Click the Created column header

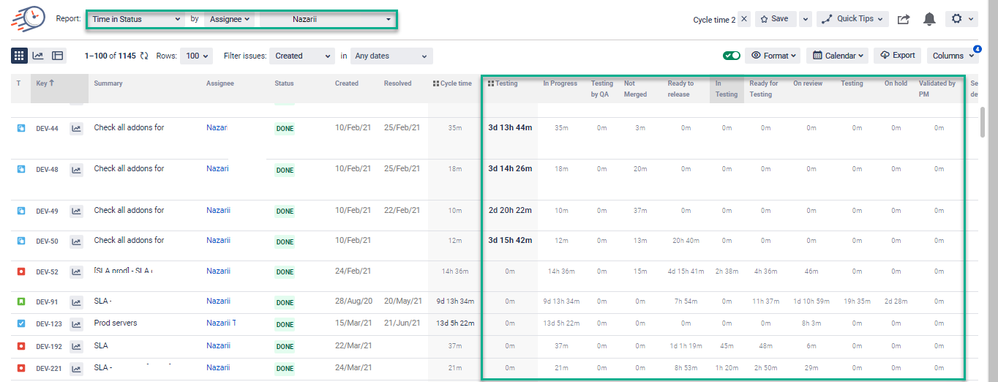(346, 83)
